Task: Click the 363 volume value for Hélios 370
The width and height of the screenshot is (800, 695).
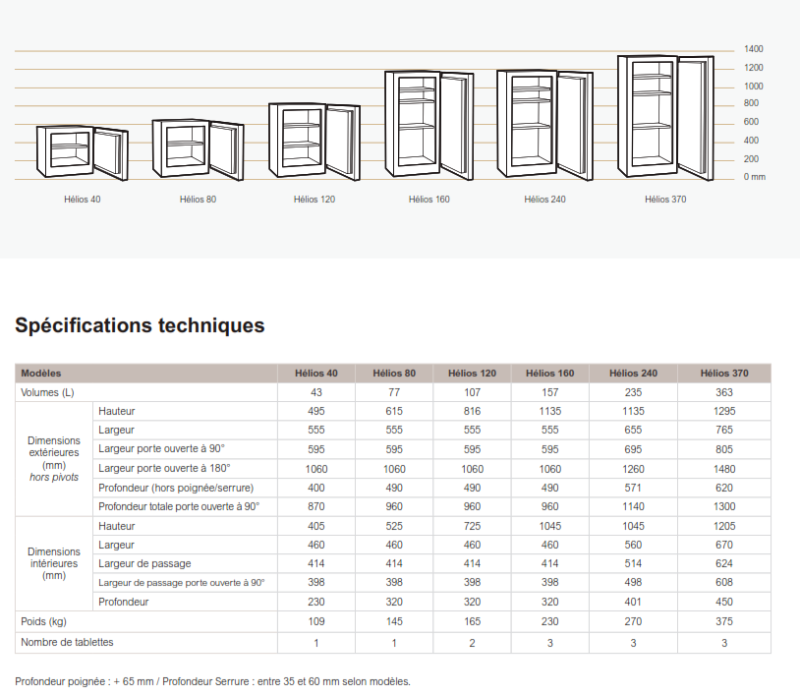Action: click(x=725, y=393)
